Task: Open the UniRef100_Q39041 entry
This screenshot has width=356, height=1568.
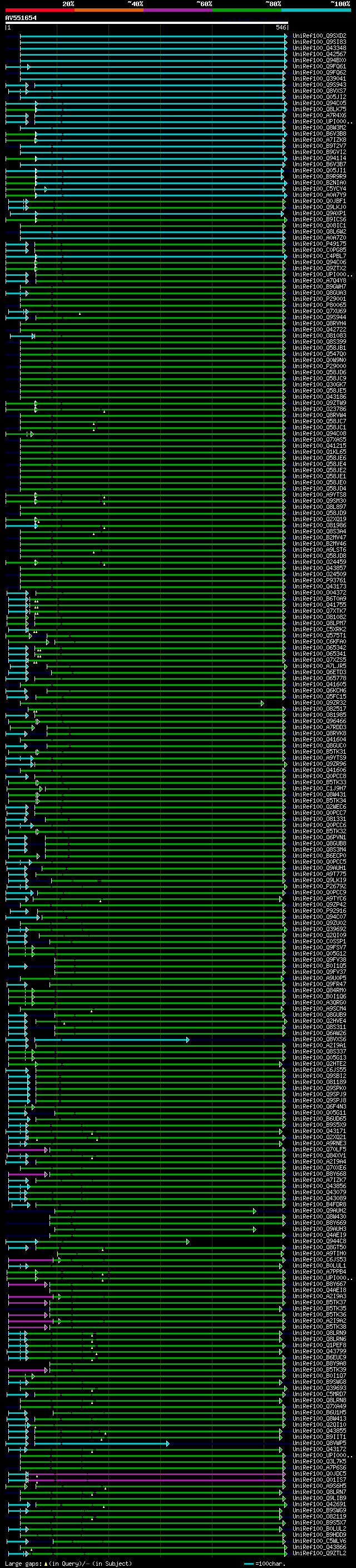Action: coord(319,78)
